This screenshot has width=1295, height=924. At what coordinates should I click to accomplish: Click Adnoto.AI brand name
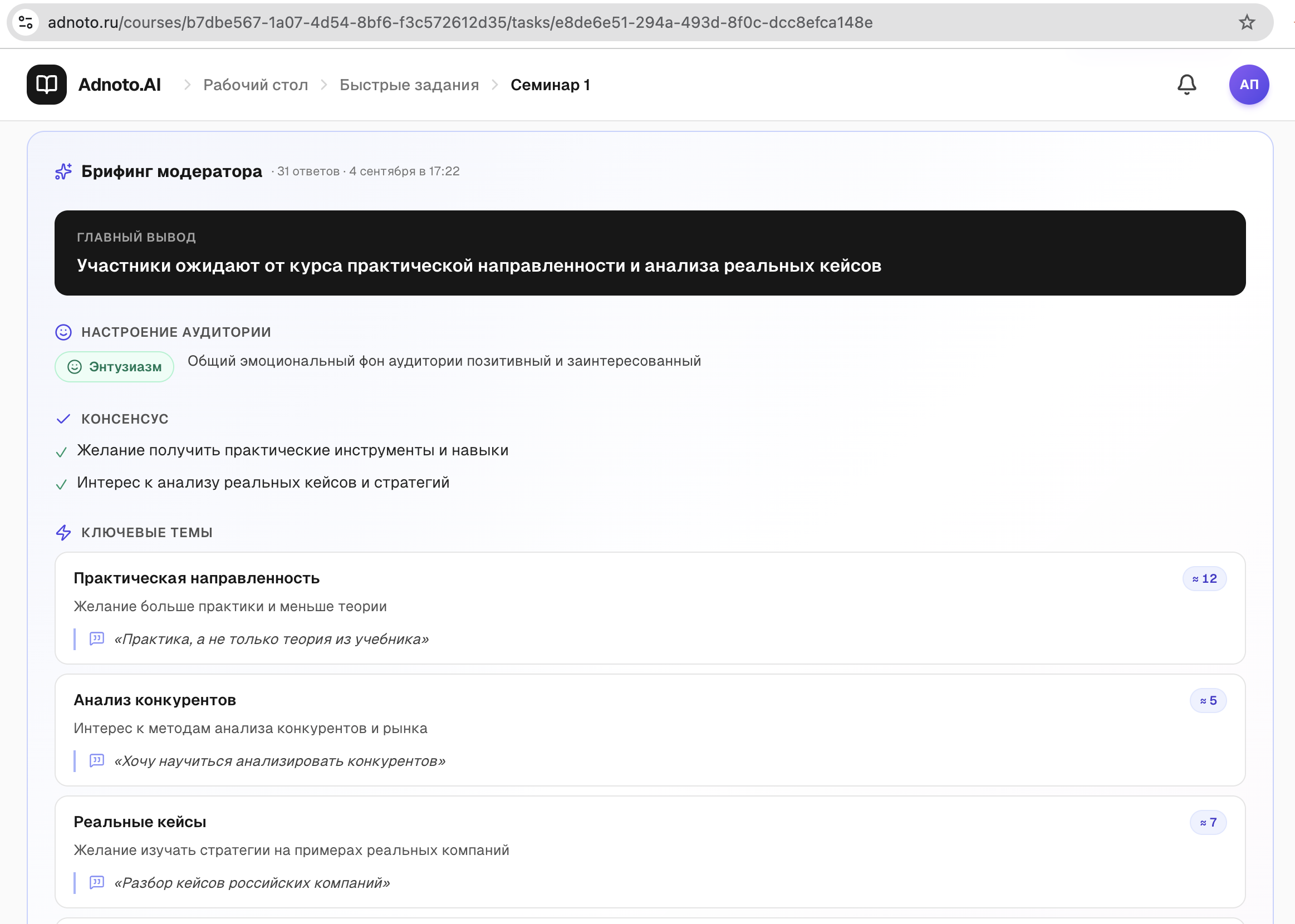coord(120,85)
